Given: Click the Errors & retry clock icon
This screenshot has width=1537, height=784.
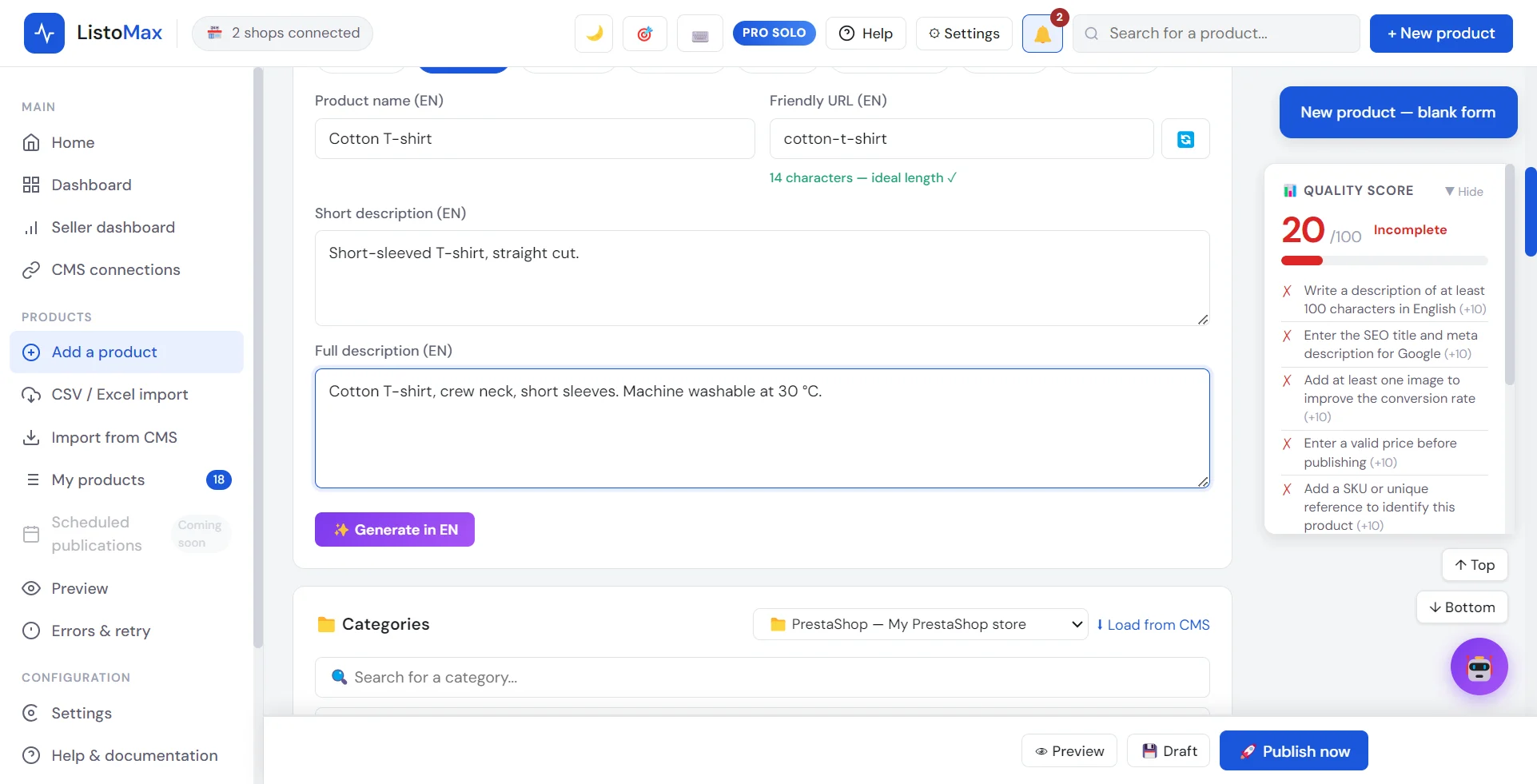Looking at the screenshot, I should pos(31,631).
